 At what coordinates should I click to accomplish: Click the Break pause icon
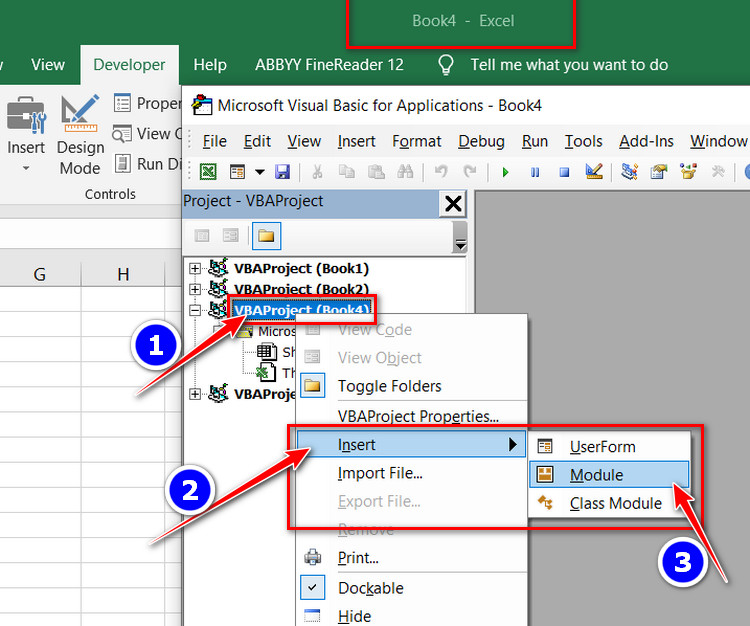(x=535, y=172)
